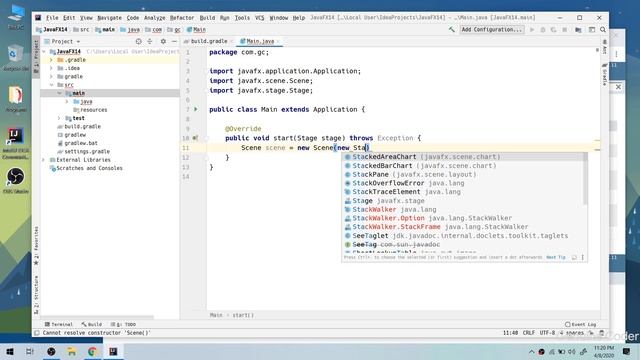Click run gutter arrow beside class Main
640x360 pixels.
[196, 109]
